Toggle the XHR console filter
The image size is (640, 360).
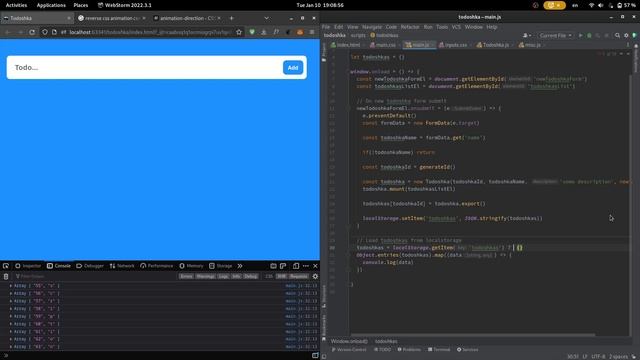tap(281, 276)
